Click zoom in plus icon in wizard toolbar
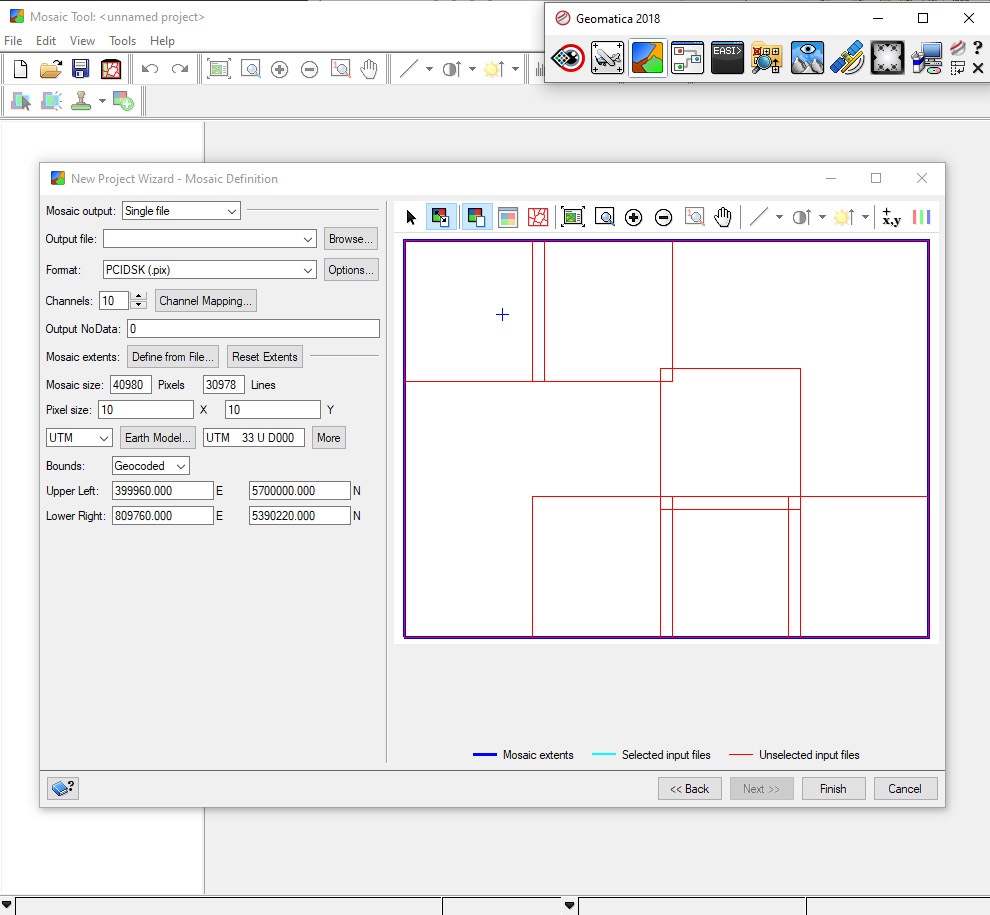This screenshot has height=915, width=990. tap(633, 217)
